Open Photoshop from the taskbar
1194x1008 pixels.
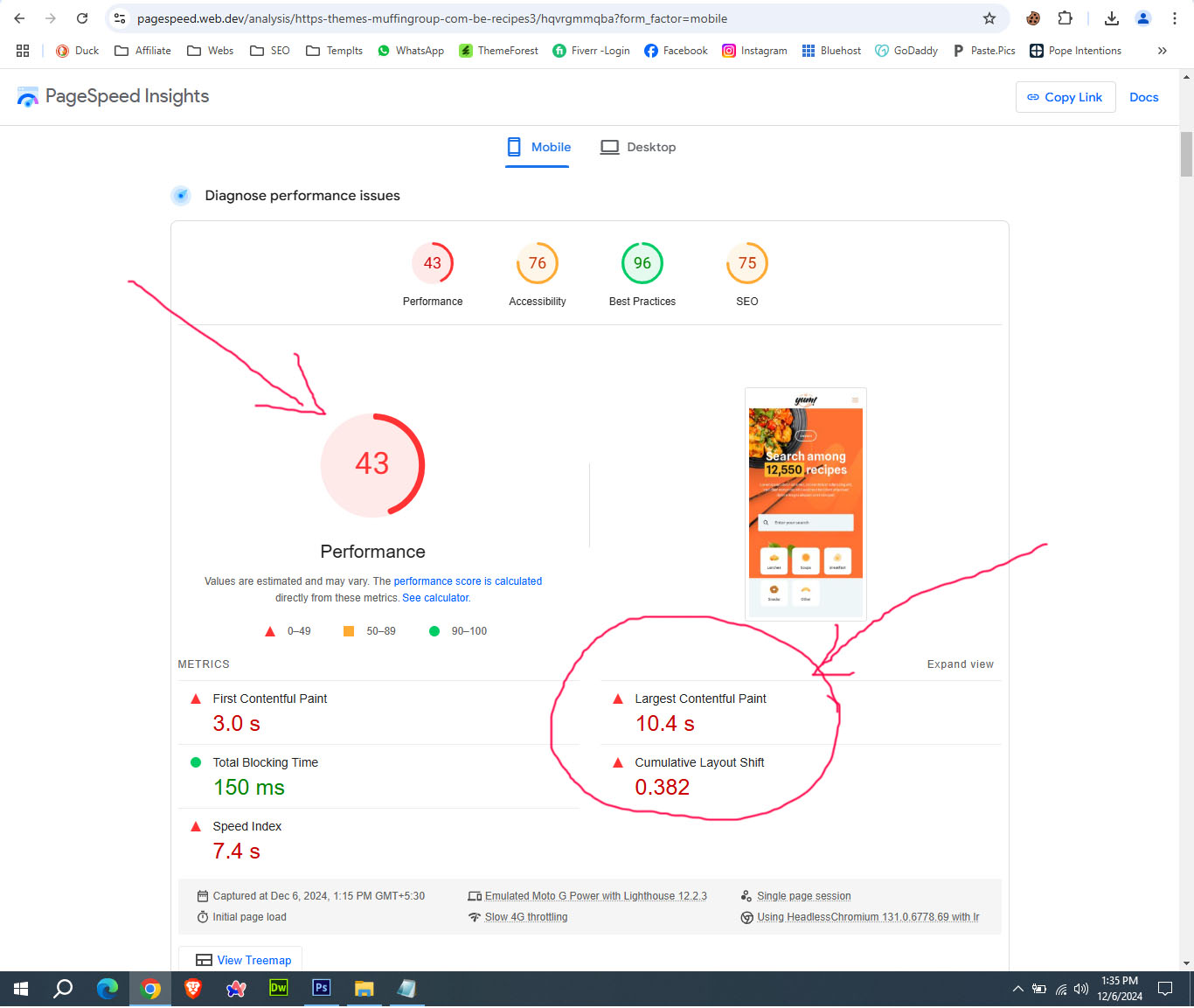tap(322, 989)
